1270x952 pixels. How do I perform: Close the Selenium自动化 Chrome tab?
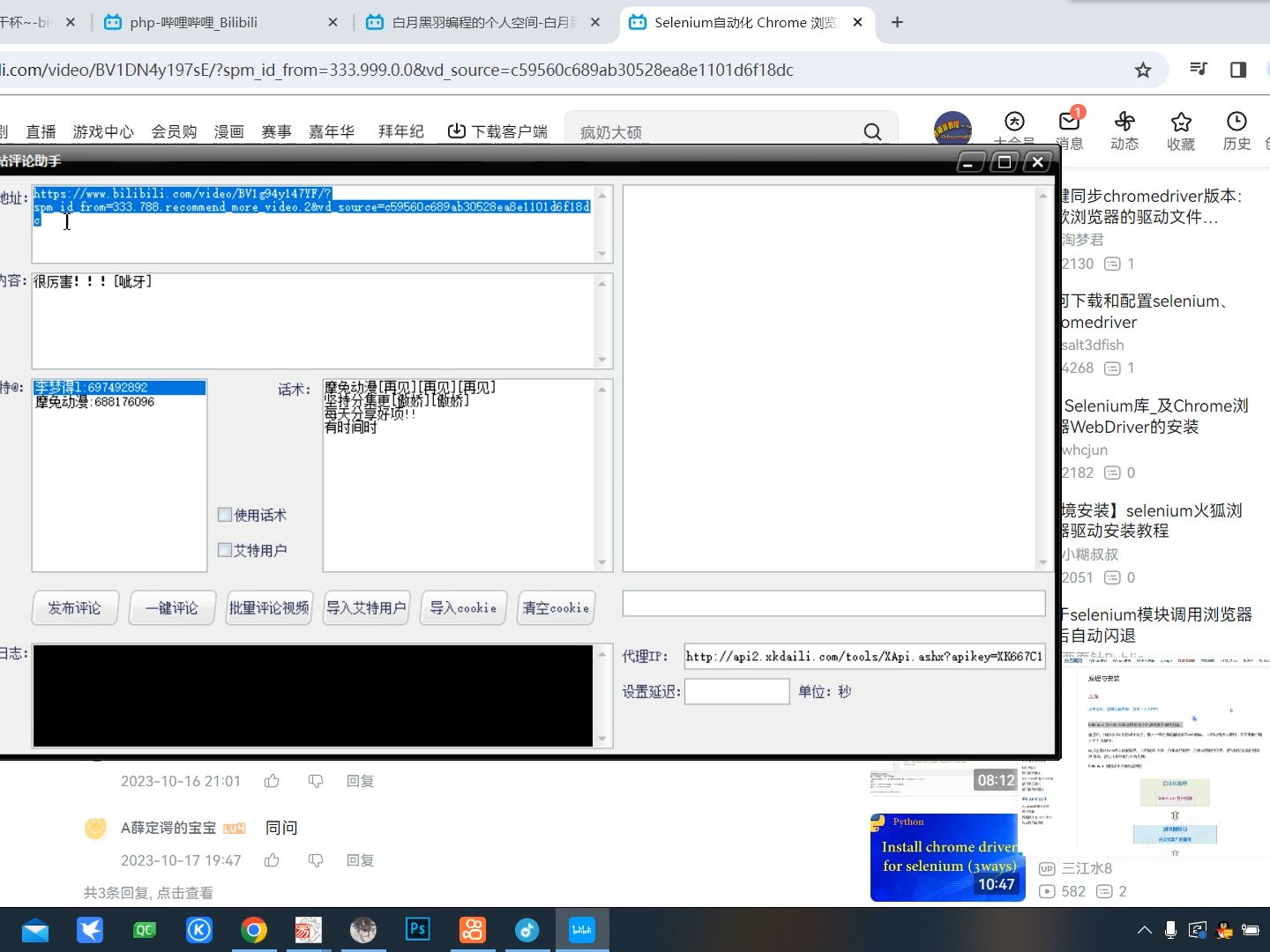pyautogui.click(x=857, y=22)
